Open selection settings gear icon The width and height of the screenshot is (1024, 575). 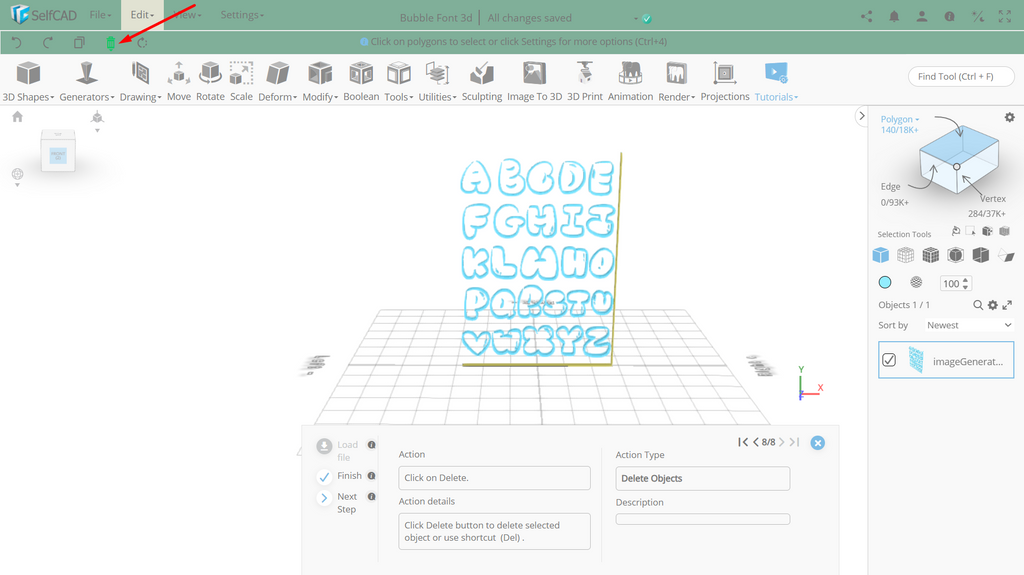coord(1010,117)
